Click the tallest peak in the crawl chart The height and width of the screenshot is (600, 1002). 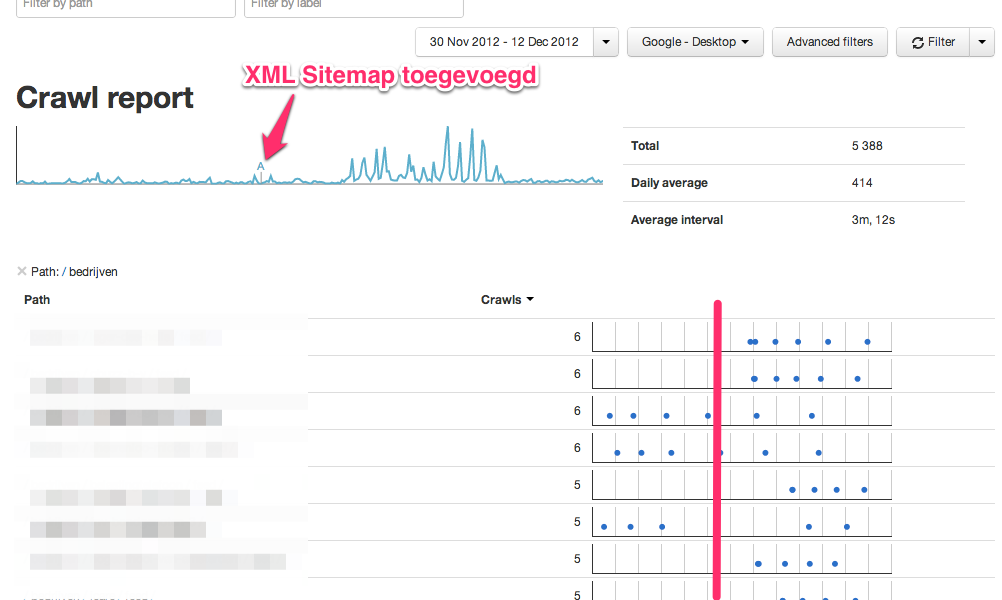(447, 130)
